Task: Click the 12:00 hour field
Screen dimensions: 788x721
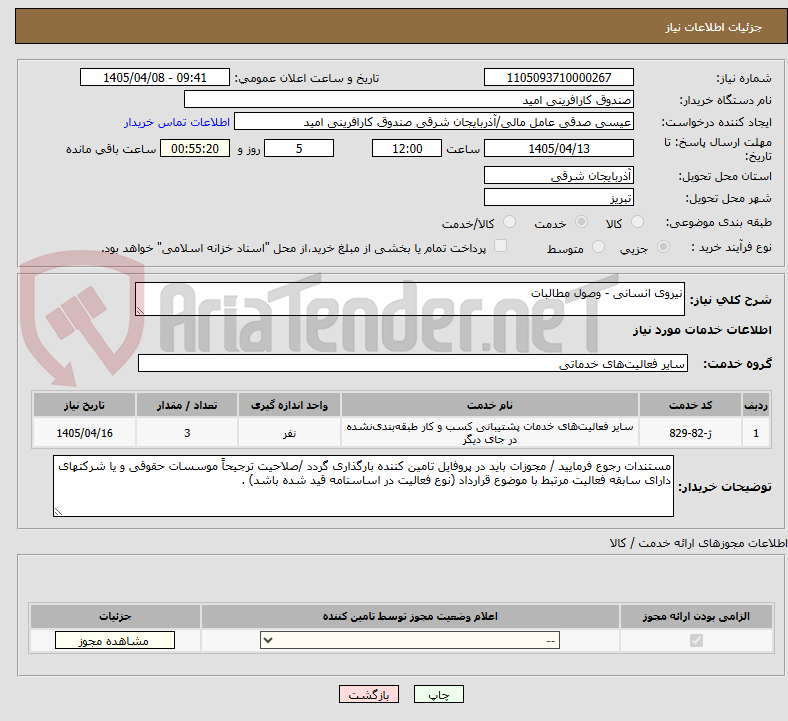Action: tap(407, 148)
